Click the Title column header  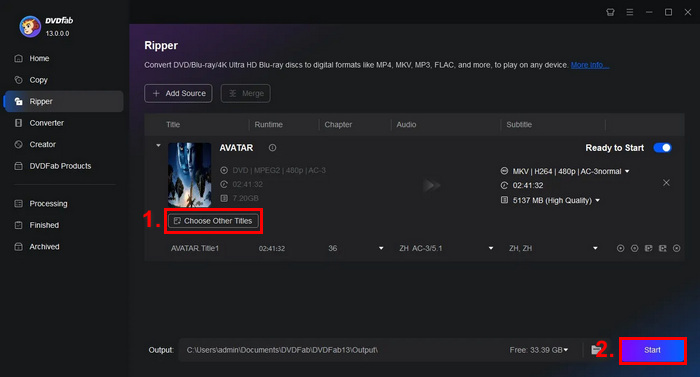pos(173,125)
